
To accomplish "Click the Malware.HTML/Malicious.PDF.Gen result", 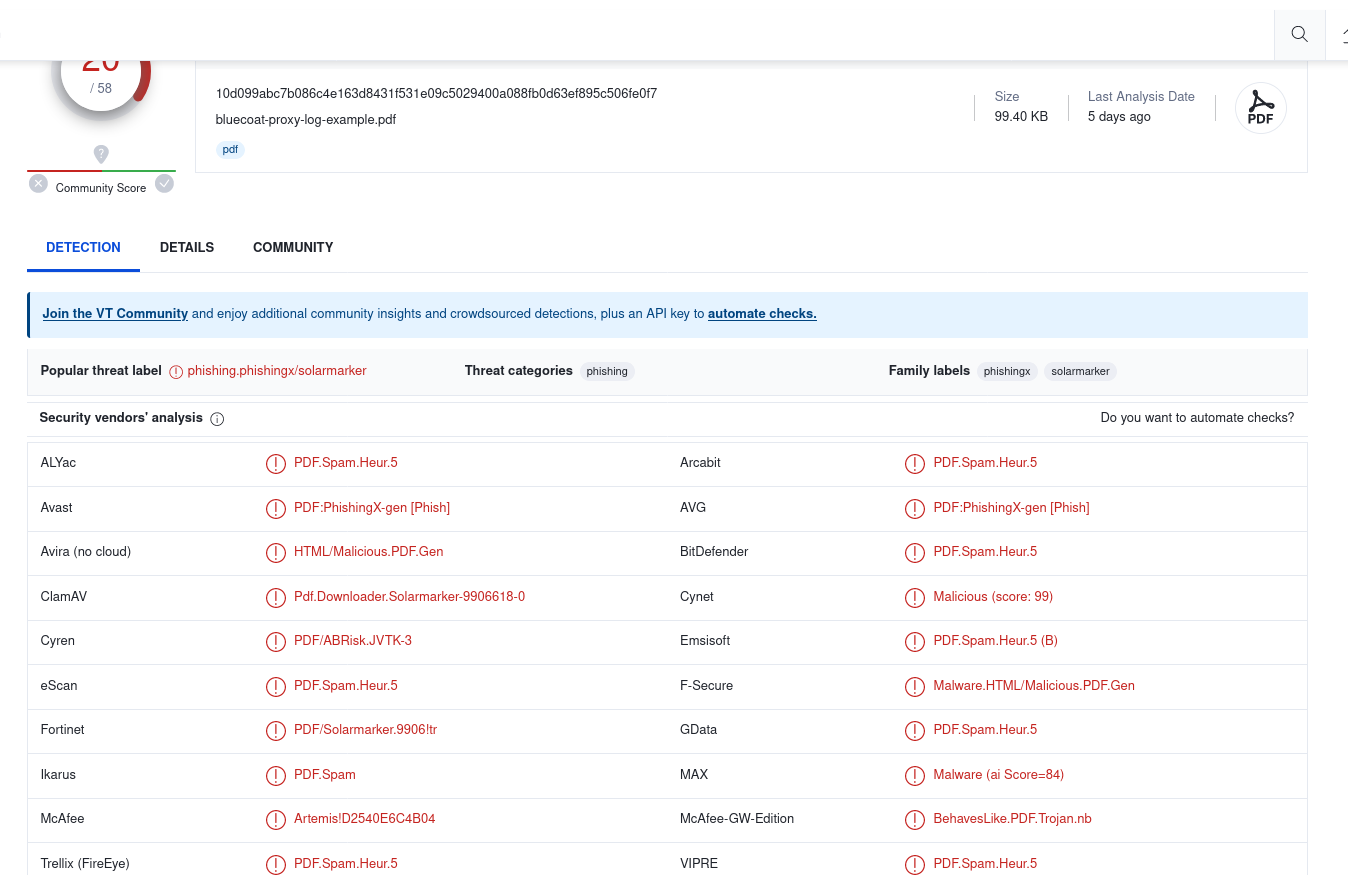I will [x=1034, y=686].
